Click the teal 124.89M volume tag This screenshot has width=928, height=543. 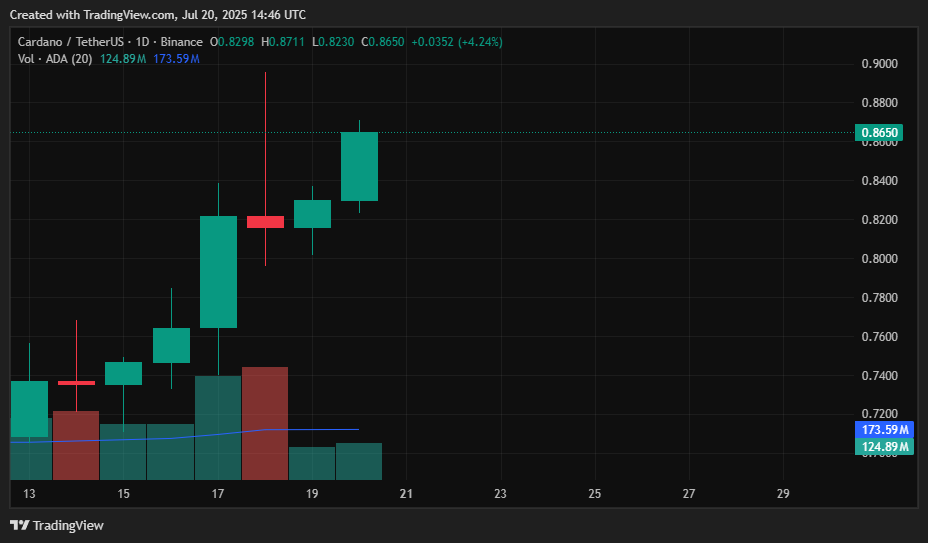pos(884,446)
